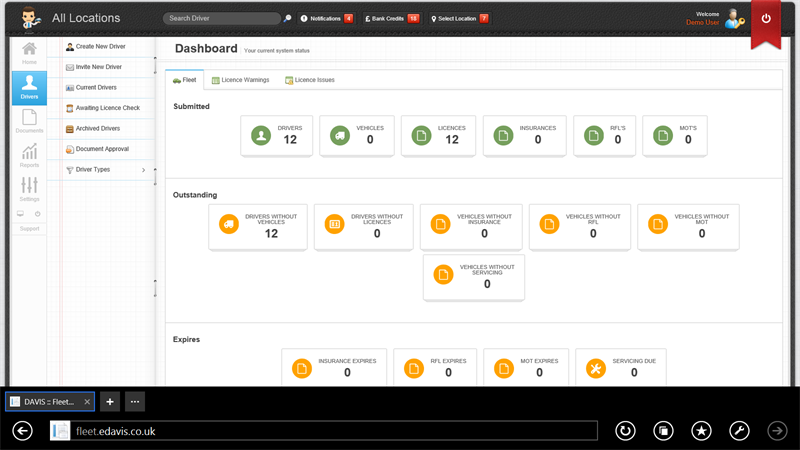Click the browser favorites star icon

click(x=701, y=430)
